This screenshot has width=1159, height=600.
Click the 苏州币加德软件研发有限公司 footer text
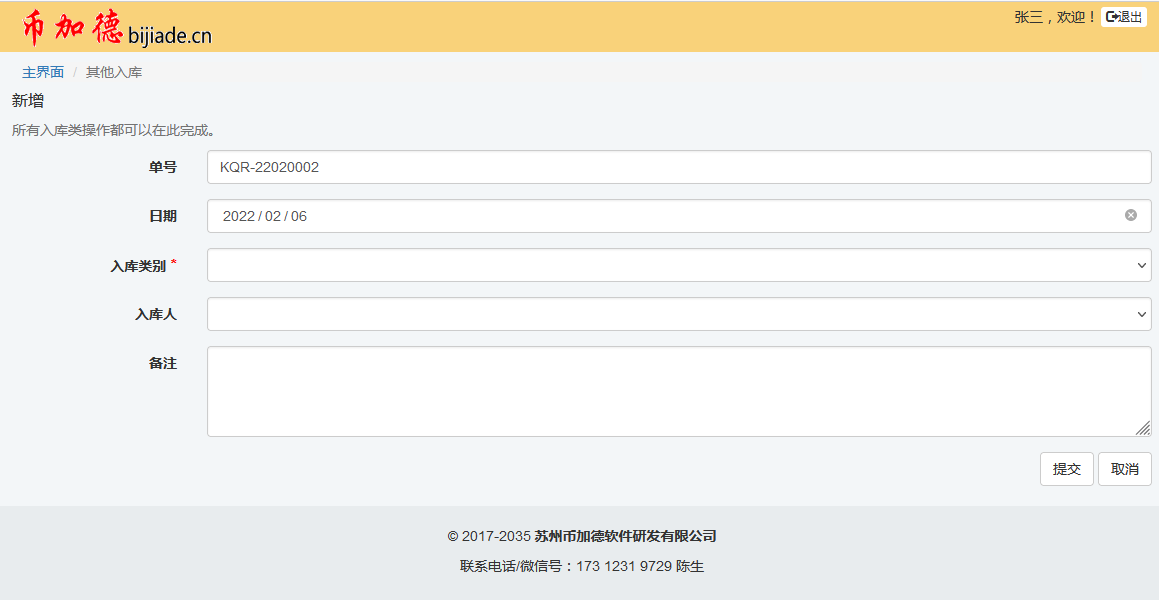click(x=625, y=536)
